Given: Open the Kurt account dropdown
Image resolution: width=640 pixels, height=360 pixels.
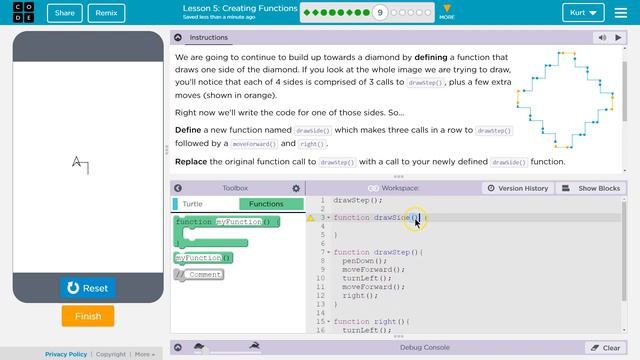Looking at the screenshot, I should tap(583, 13).
